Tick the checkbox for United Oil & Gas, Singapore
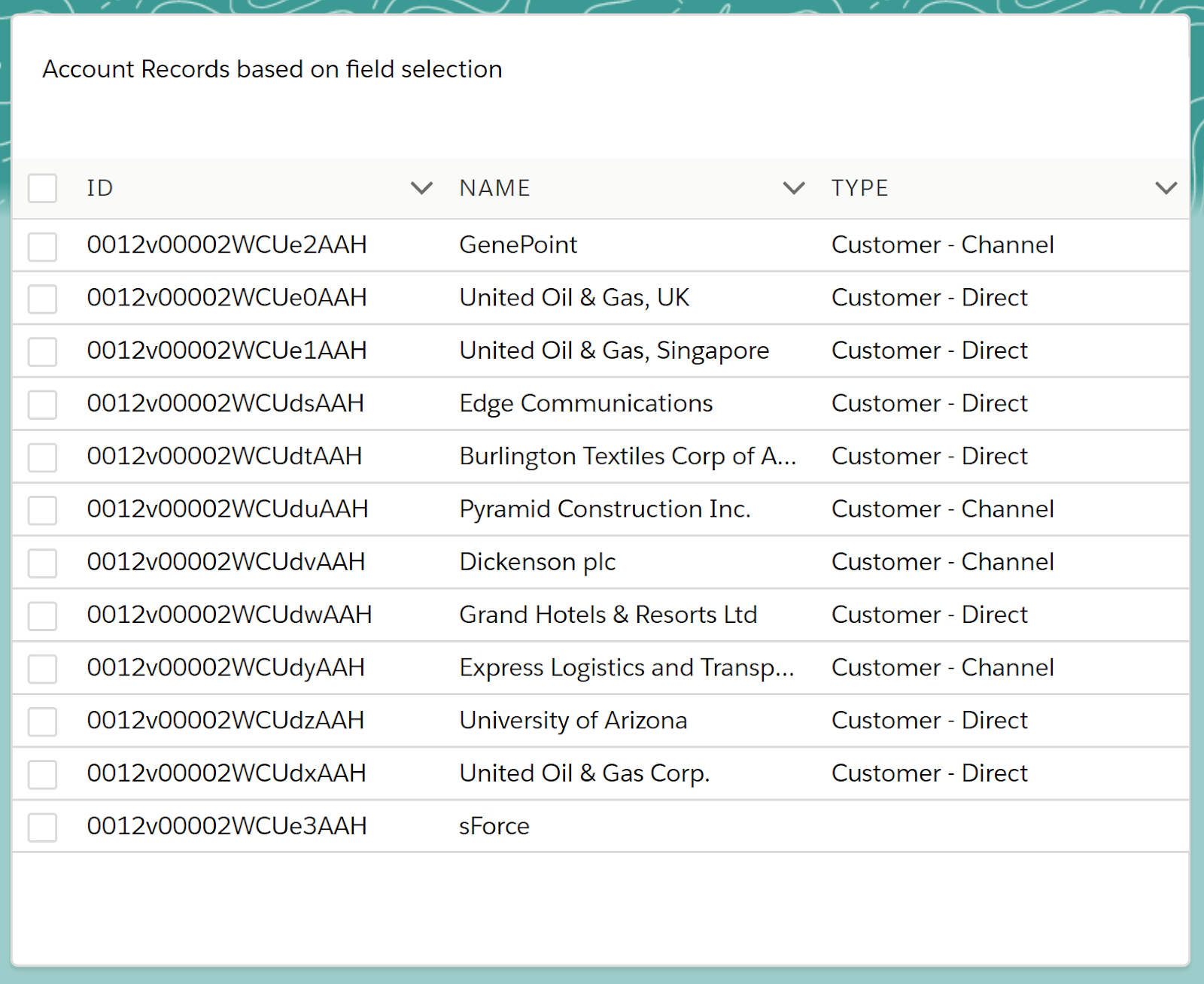 (x=42, y=352)
